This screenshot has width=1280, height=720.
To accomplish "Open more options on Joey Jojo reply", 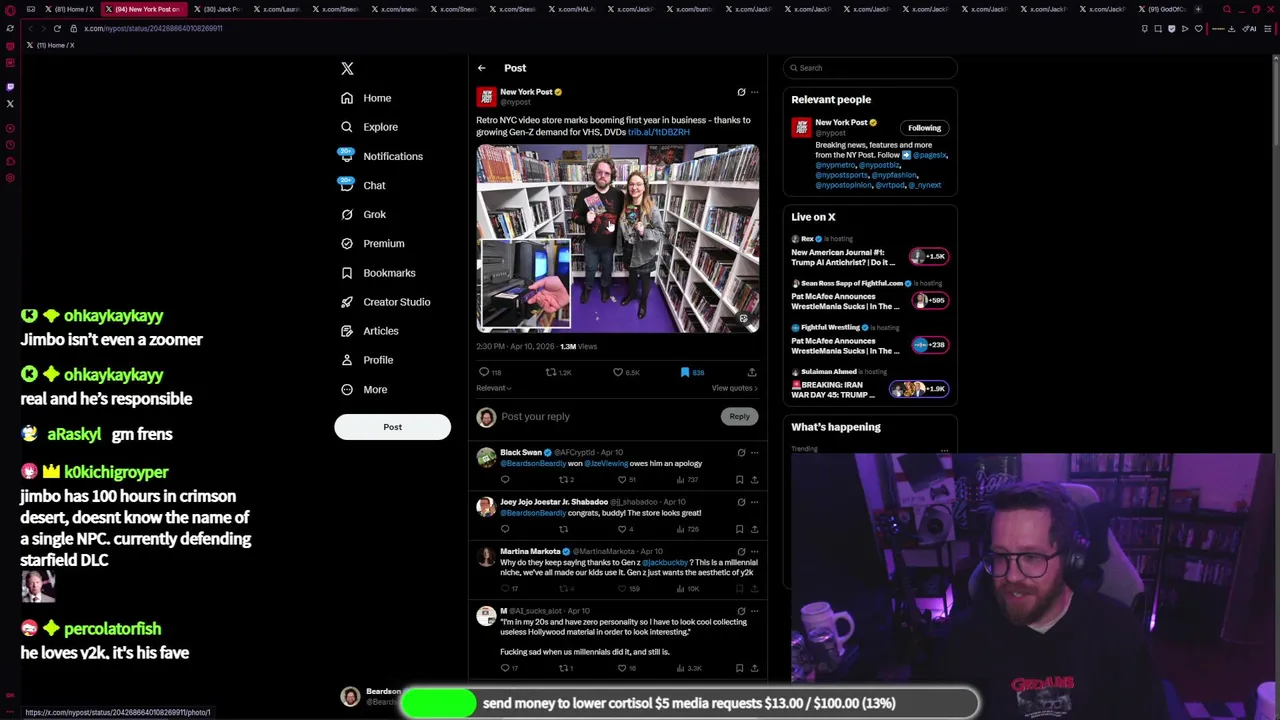I will click(x=754, y=502).
